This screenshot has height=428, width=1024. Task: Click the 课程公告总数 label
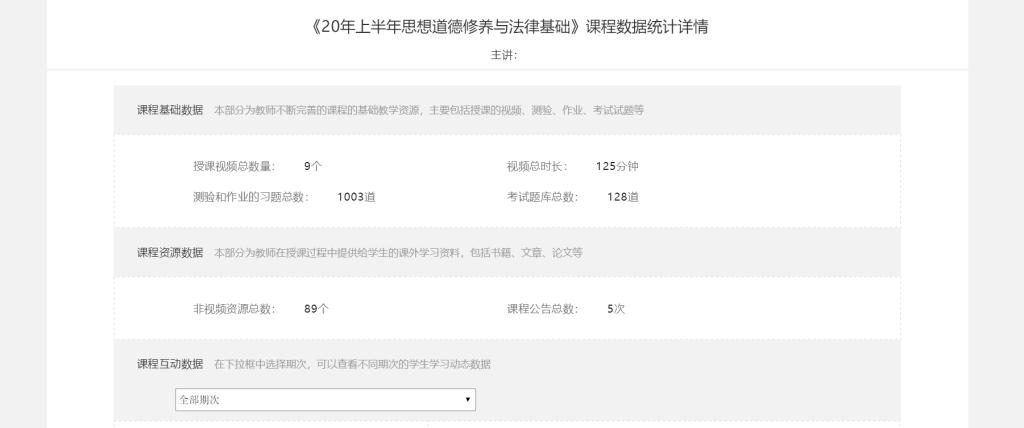point(543,309)
